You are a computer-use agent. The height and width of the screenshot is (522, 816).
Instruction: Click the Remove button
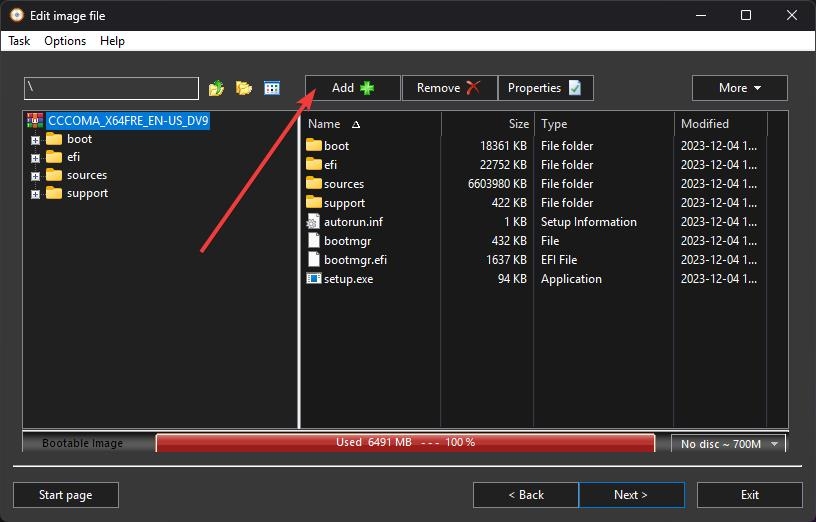pos(450,88)
